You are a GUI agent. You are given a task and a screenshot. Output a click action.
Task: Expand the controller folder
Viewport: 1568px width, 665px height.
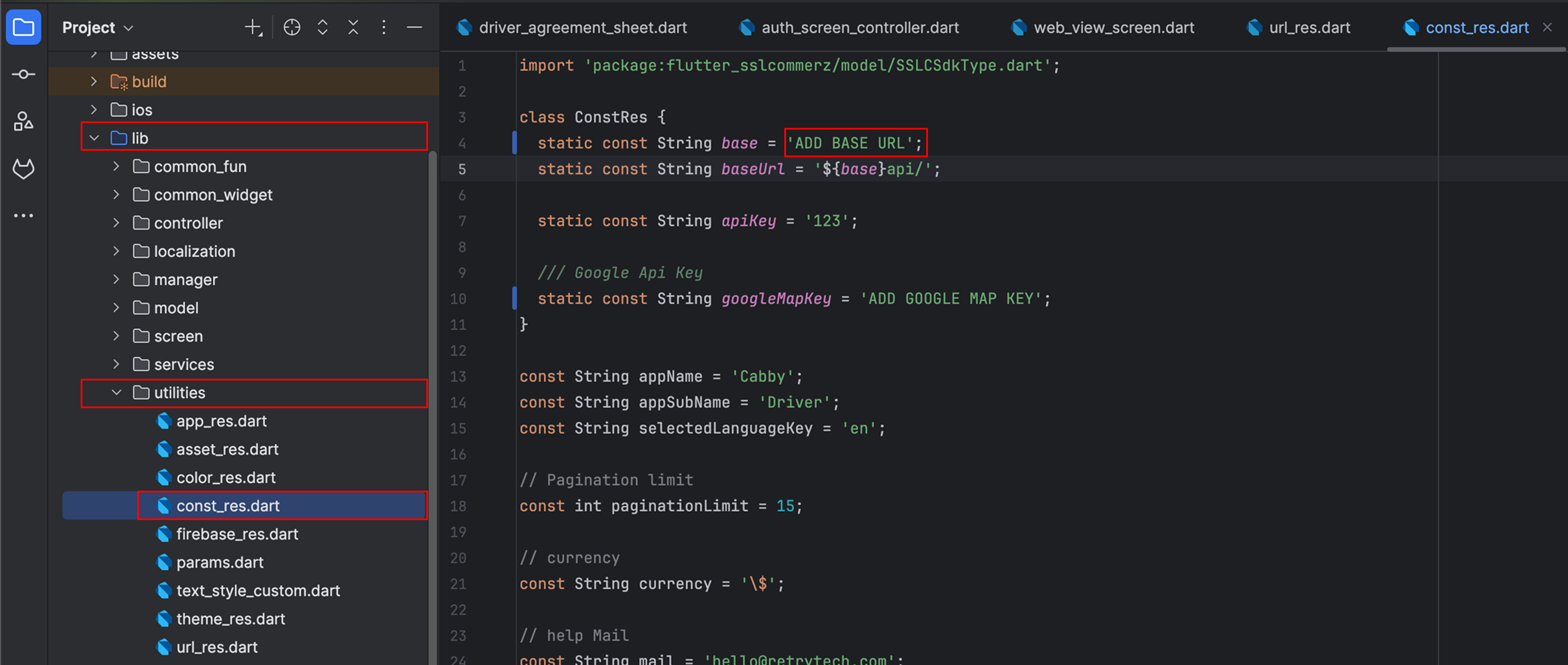coord(116,223)
